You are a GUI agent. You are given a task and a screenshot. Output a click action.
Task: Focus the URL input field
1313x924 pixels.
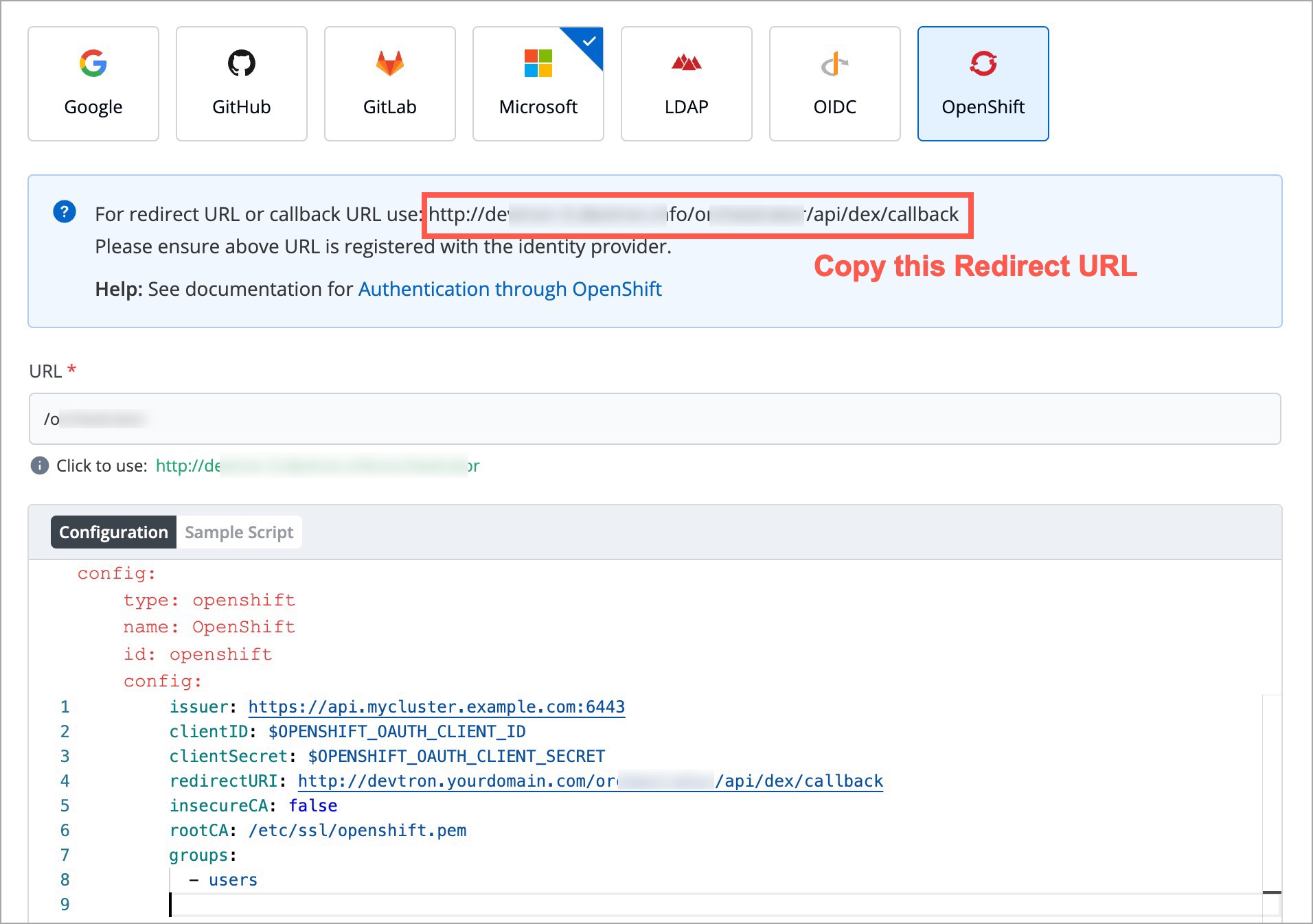coord(654,419)
